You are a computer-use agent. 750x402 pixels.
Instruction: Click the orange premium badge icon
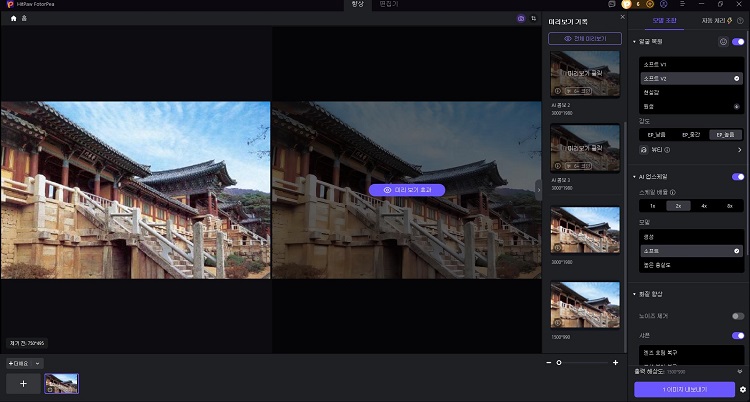pyautogui.click(x=626, y=4)
